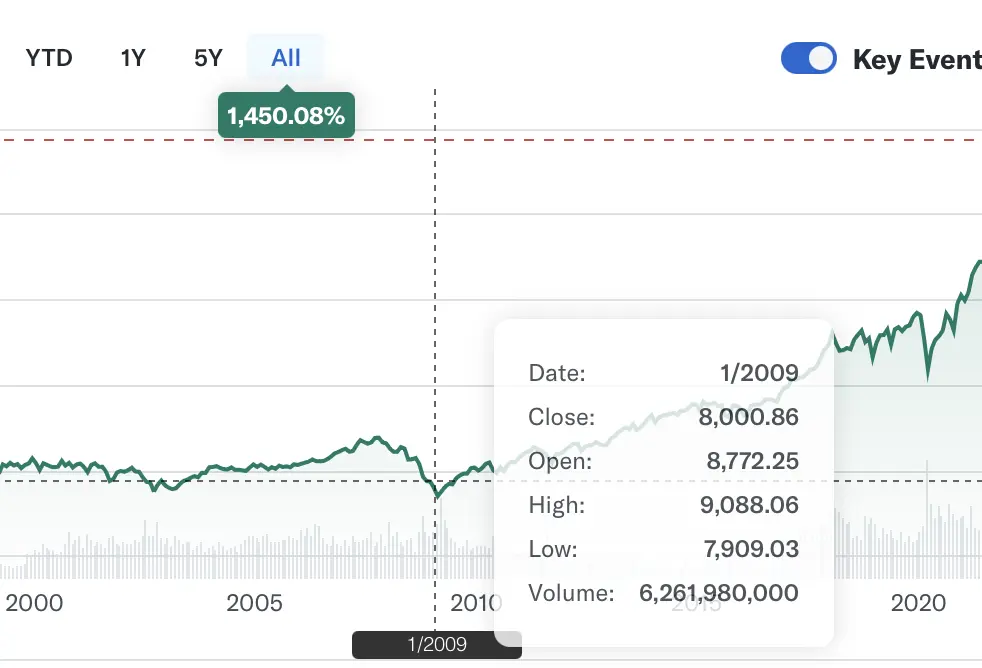
Task: Click the 1/2009 date marker below chart
Action: click(x=436, y=644)
